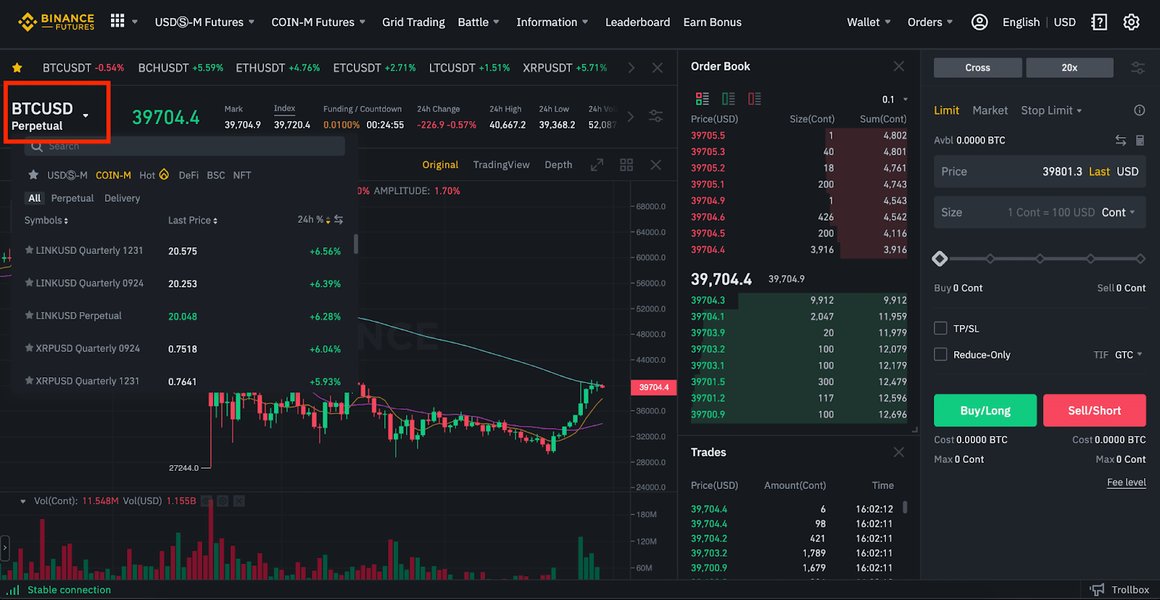Open the GTC time-in-force dropdown
The image size is (1160, 600).
(x=1129, y=355)
